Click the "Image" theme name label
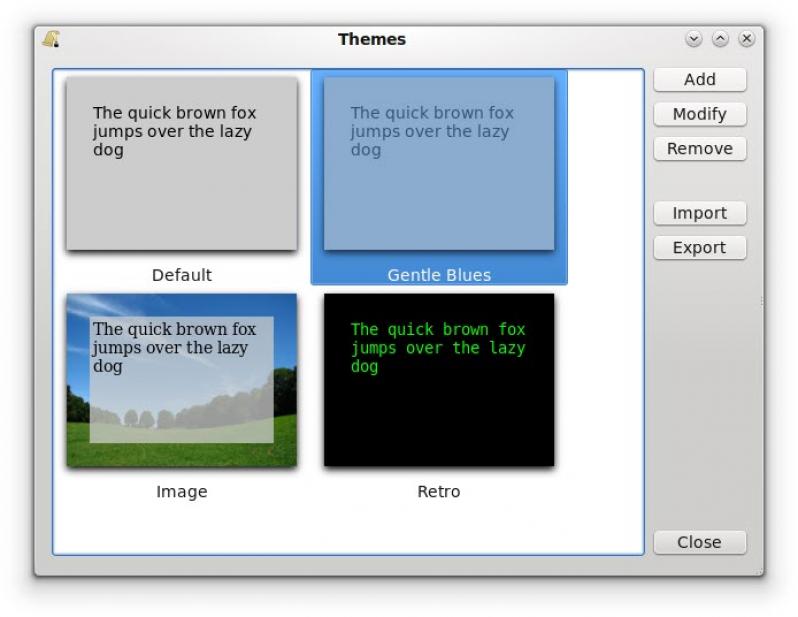Viewport: 798px width, 617px height. click(x=181, y=492)
